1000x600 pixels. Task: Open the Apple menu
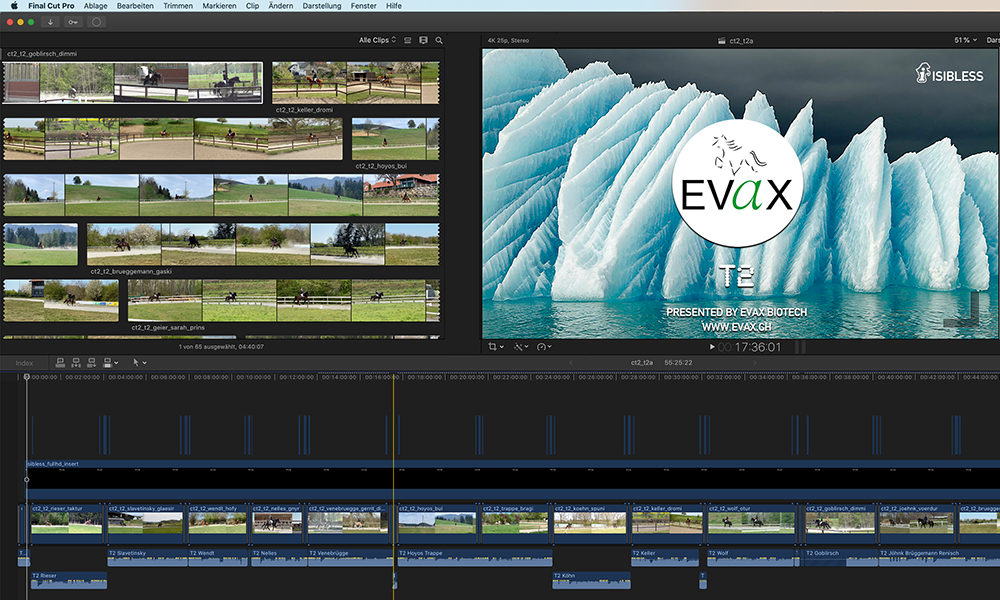point(14,6)
